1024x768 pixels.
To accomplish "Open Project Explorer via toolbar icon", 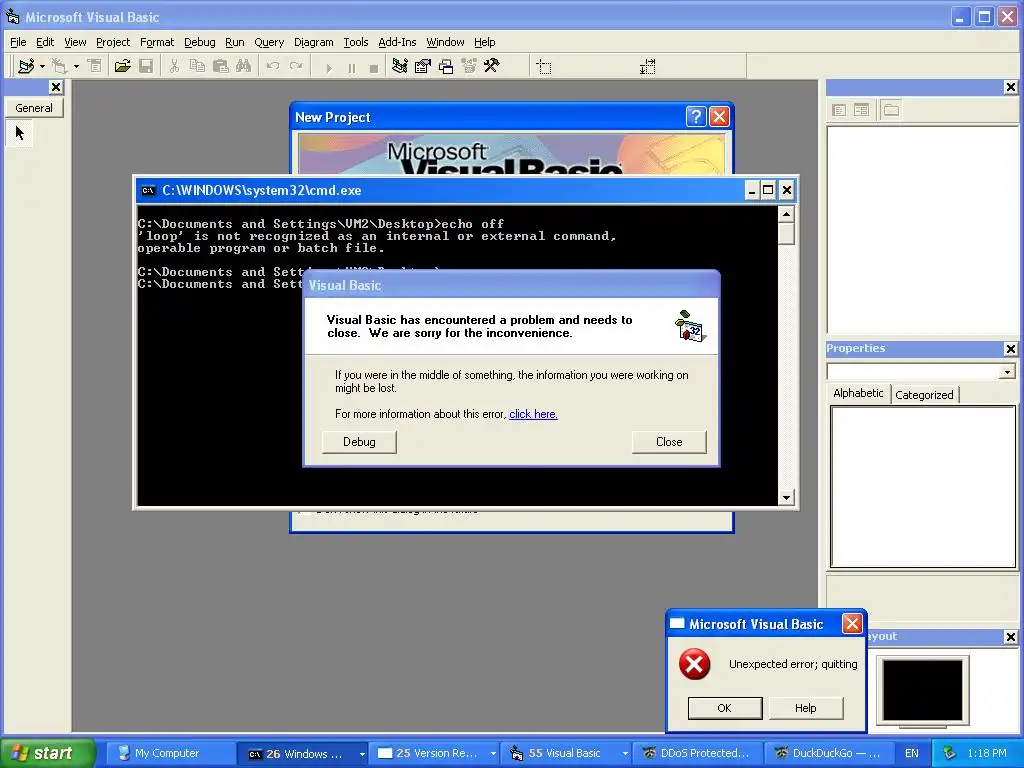I will tap(400, 66).
